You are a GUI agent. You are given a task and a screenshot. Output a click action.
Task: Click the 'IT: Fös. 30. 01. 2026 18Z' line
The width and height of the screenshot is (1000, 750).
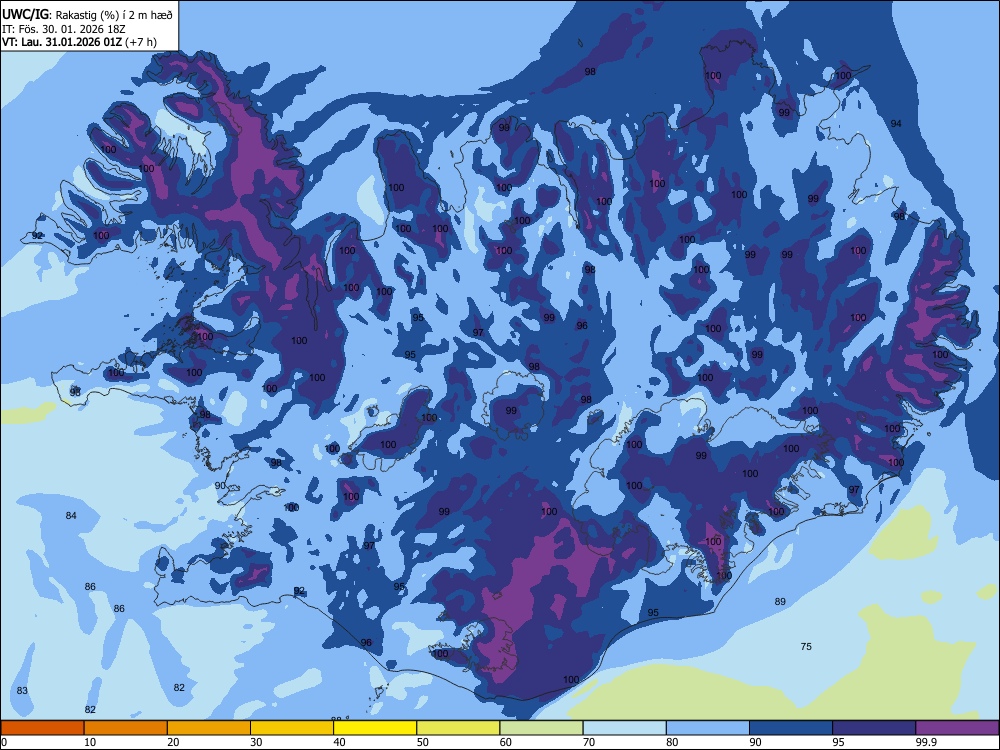coord(64,29)
